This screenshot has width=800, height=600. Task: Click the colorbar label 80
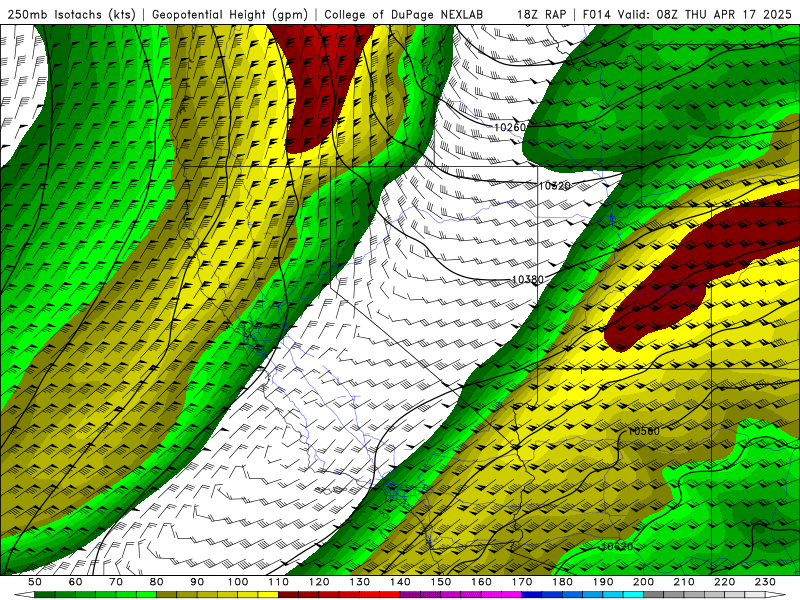(157, 582)
